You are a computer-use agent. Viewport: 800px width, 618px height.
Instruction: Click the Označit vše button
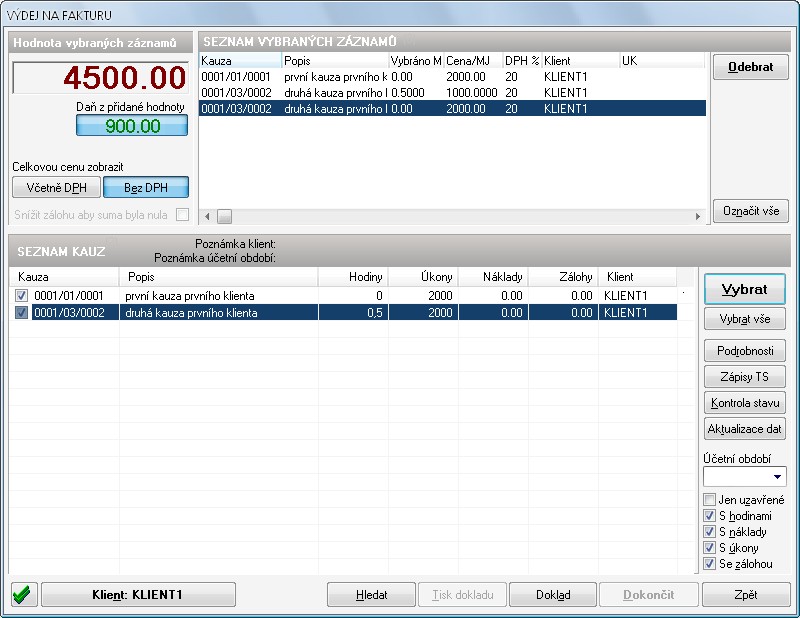click(751, 211)
